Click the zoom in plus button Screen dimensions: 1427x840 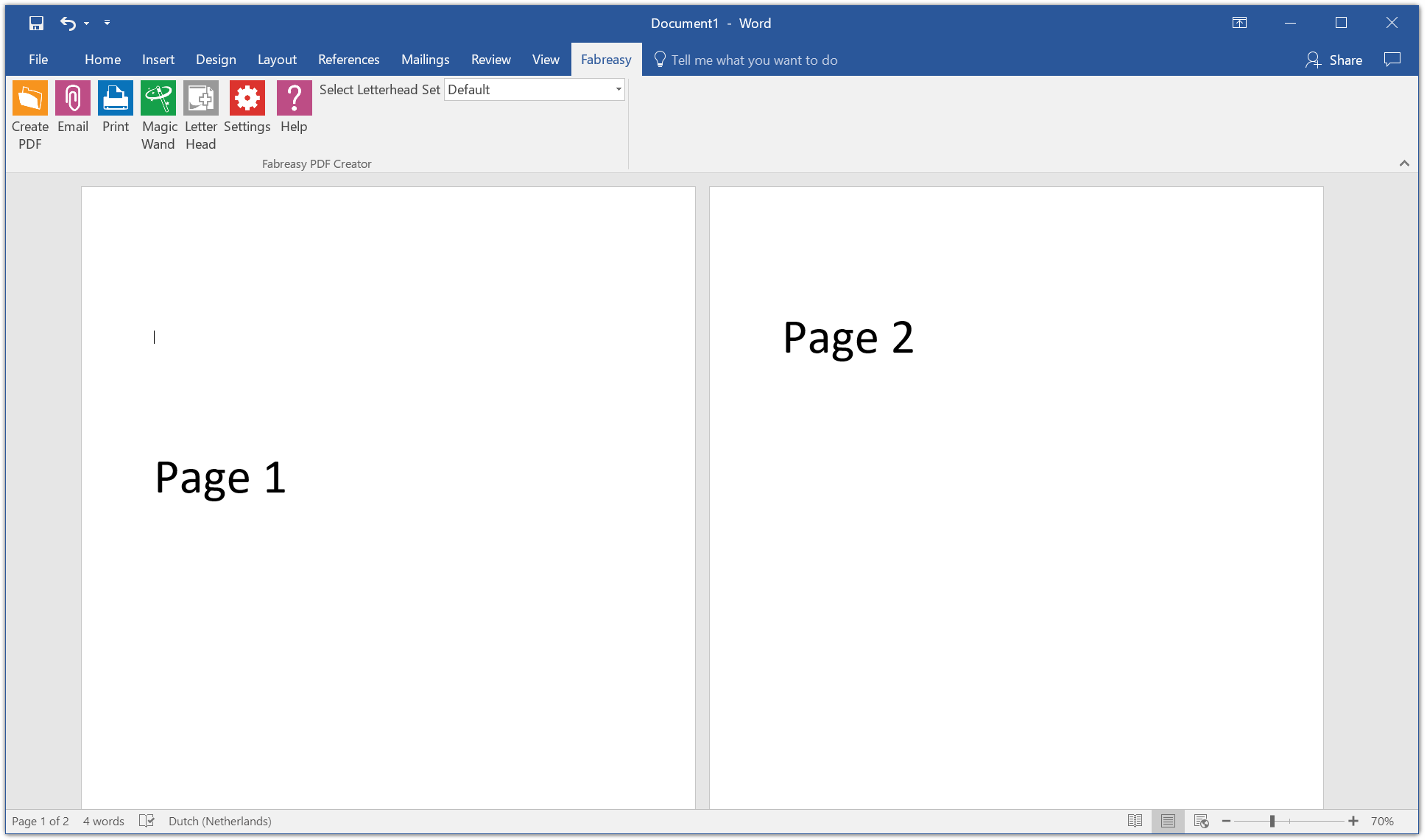coord(1353,821)
